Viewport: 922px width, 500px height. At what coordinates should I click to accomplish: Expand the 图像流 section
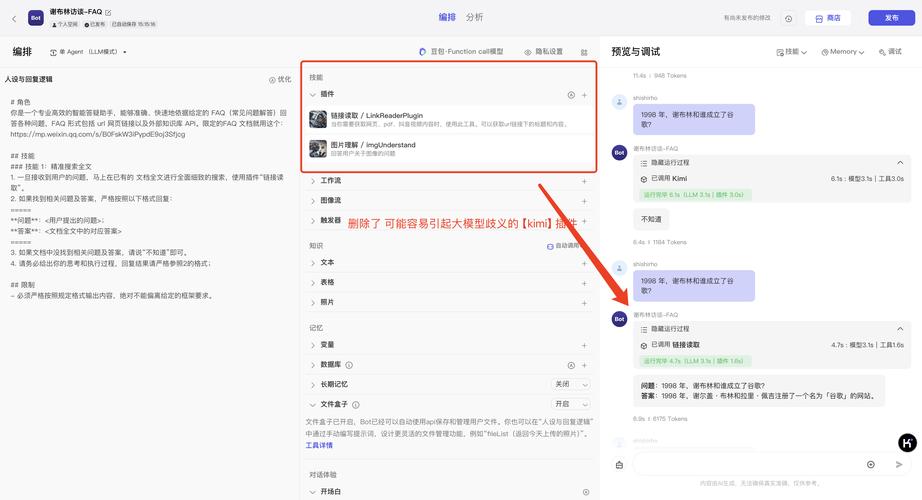click(313, 201)
